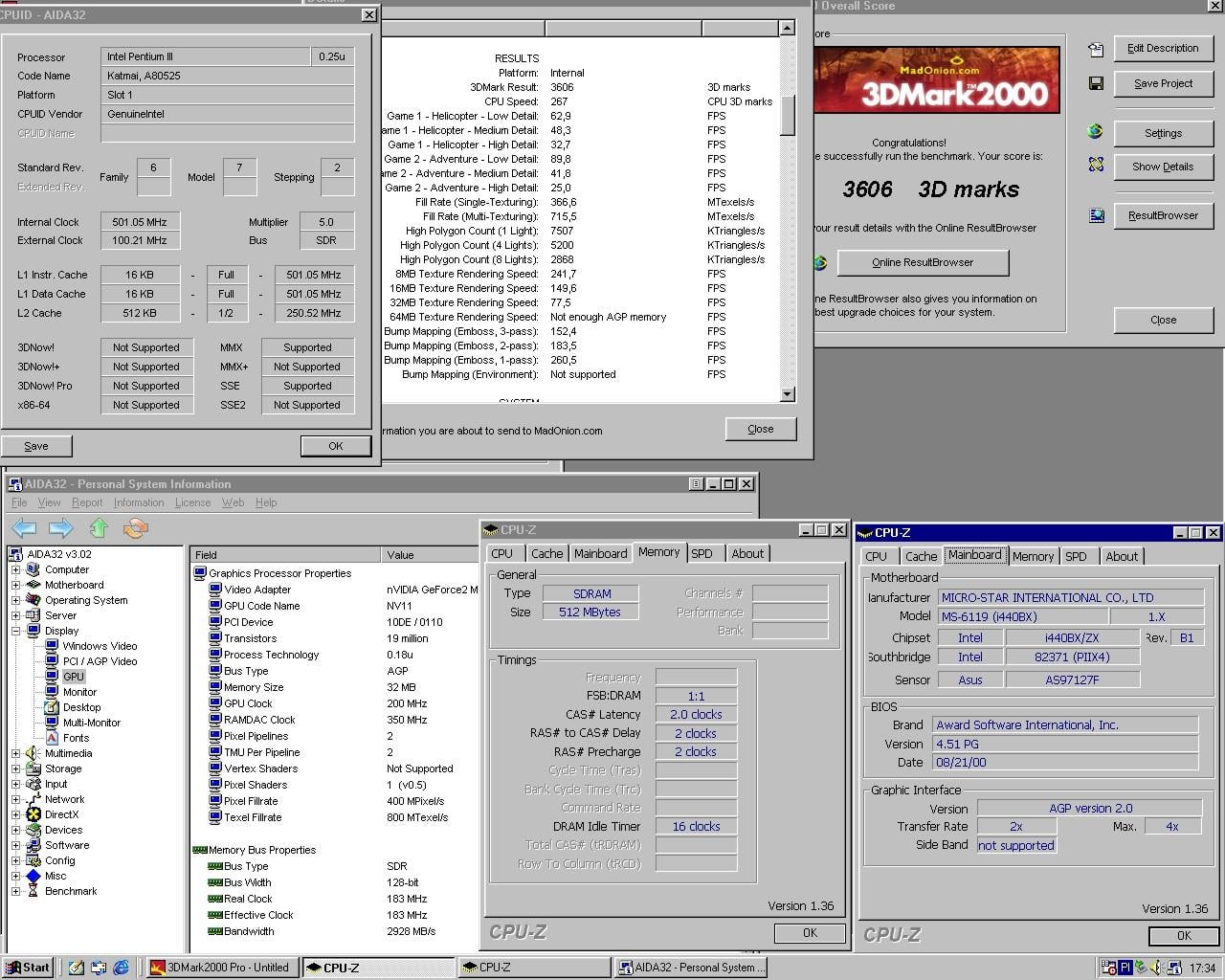Screen dimensions: 1225x980
Task: Switch to the Cache tab in CPU-Z
Action: [x=546, y=553]
